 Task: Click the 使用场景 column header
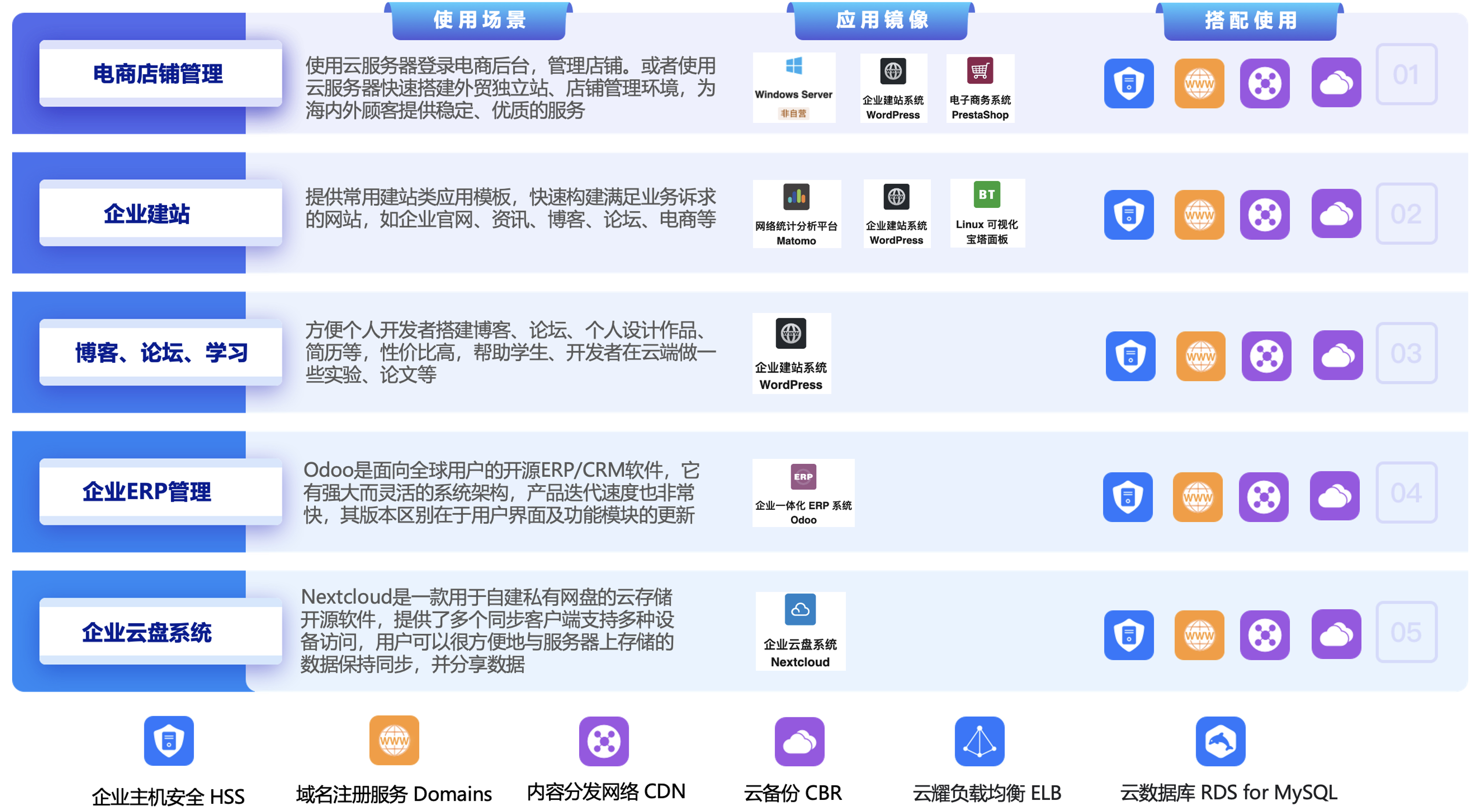(x=479, y=20)
